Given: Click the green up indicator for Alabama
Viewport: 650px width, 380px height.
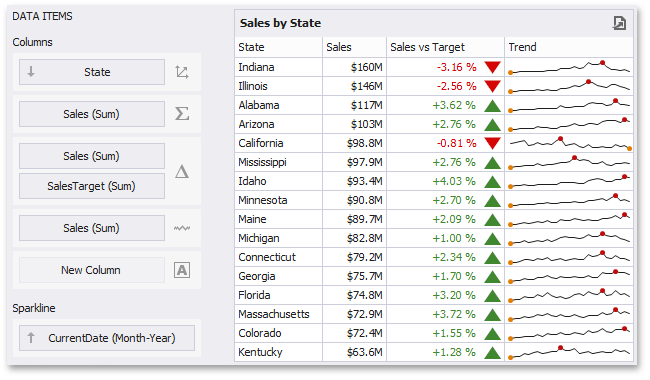Looking at the screenshot, I should [492, 106].
